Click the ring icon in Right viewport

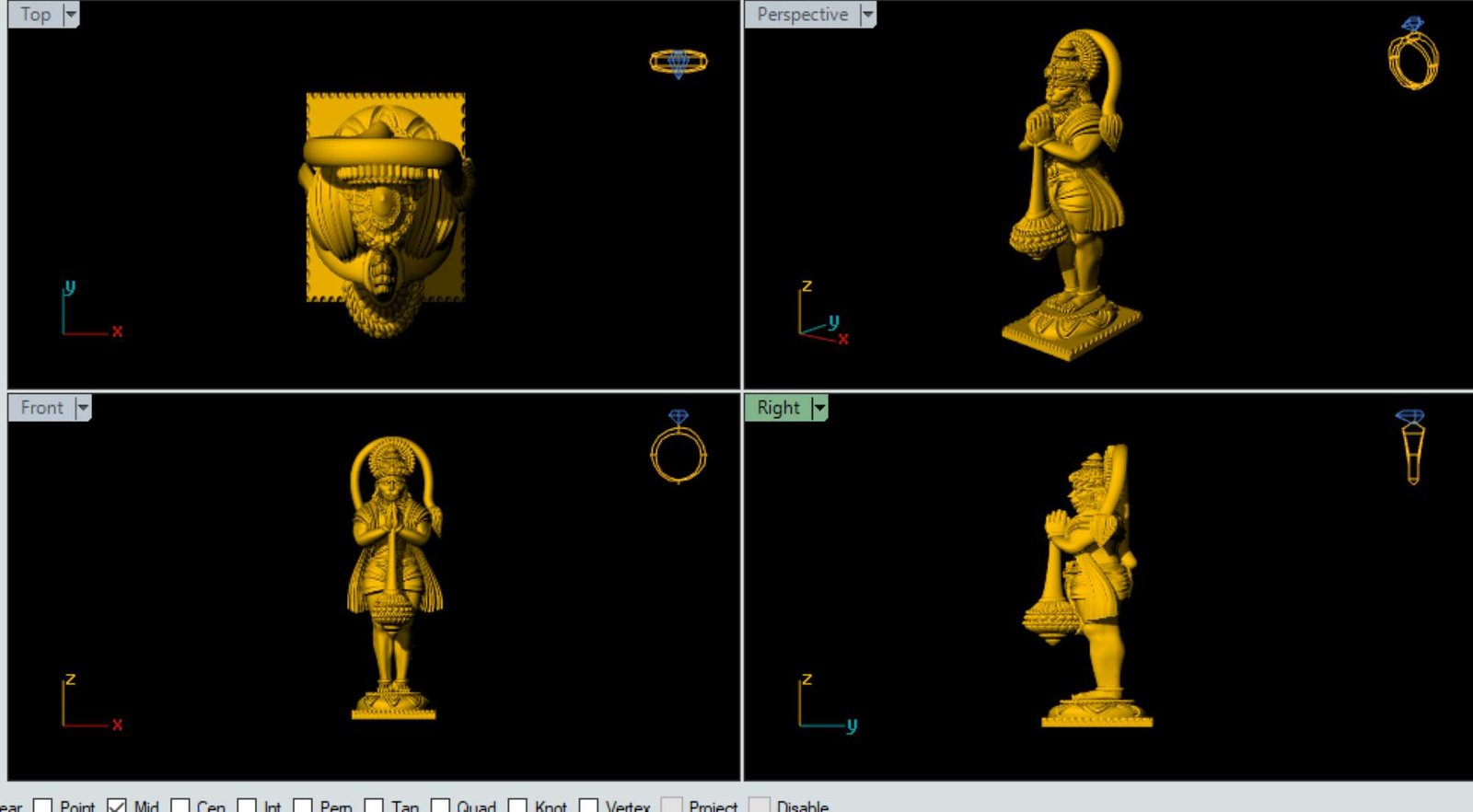[1412, 447]
